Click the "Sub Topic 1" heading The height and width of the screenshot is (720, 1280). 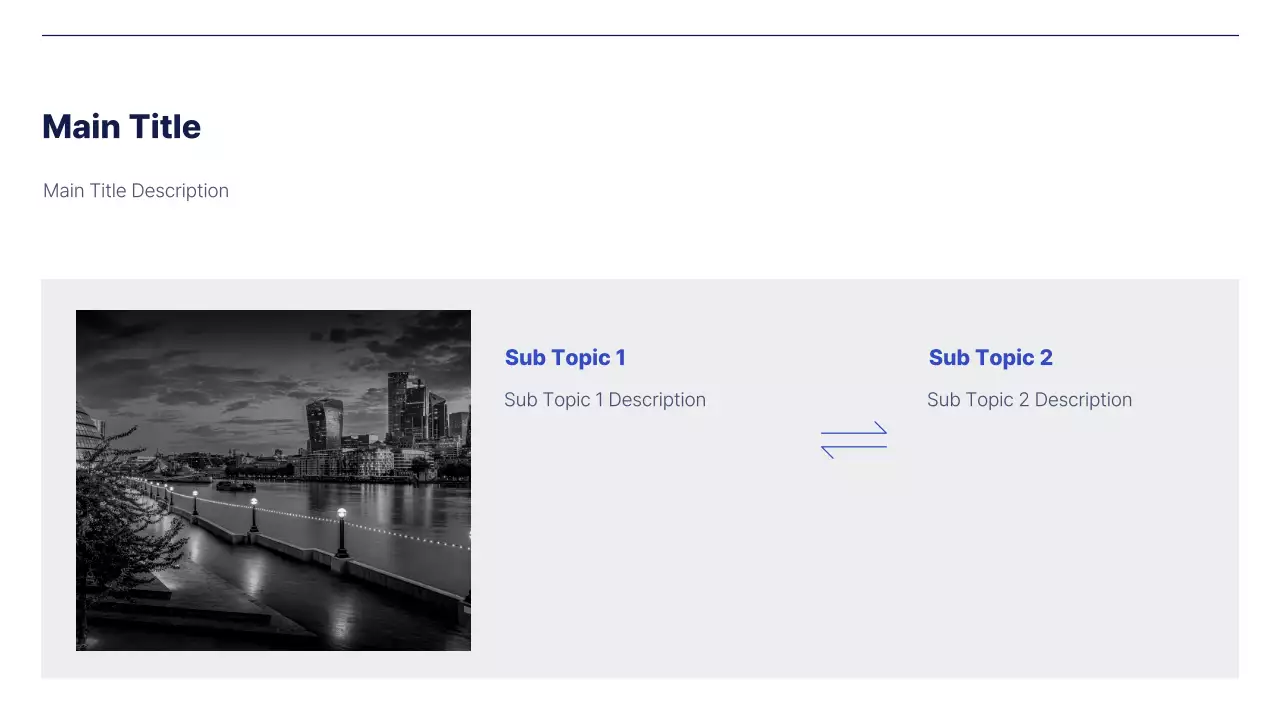click(565, 358)
